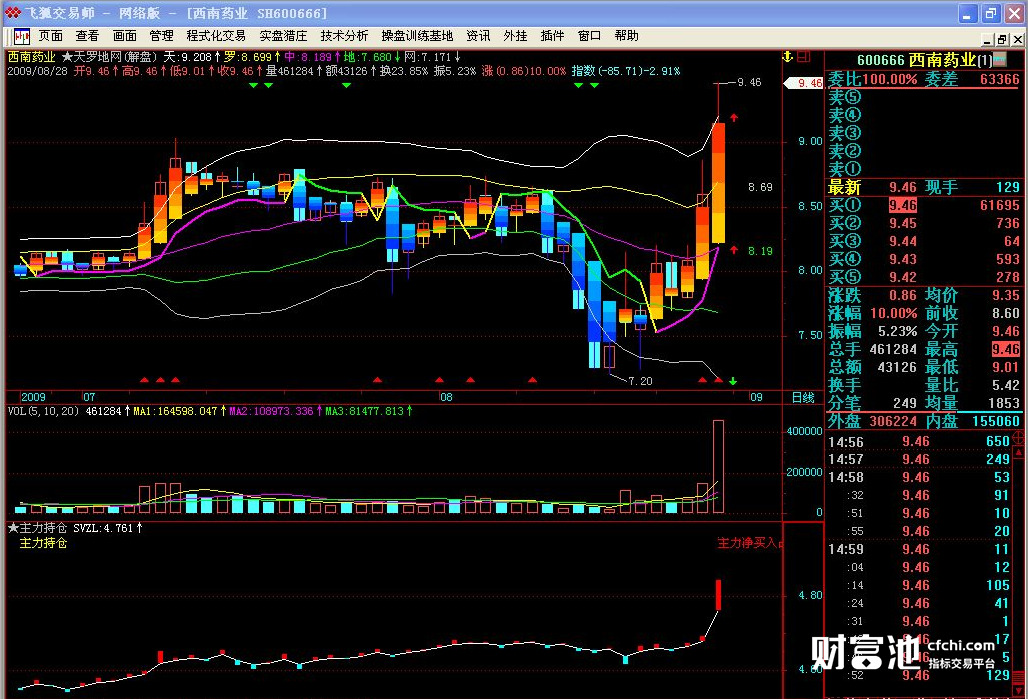Click the 日线 period label

coord(803,397)
